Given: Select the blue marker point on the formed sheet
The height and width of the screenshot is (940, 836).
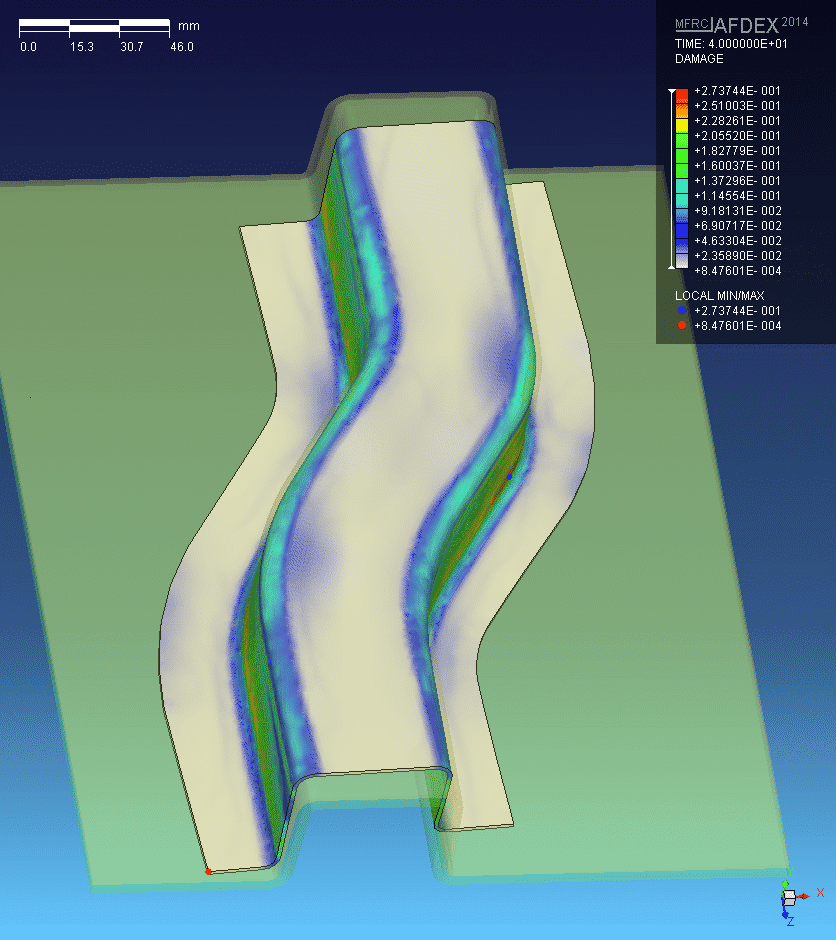Looking at the screenshot, I should [x=509, y=477].
